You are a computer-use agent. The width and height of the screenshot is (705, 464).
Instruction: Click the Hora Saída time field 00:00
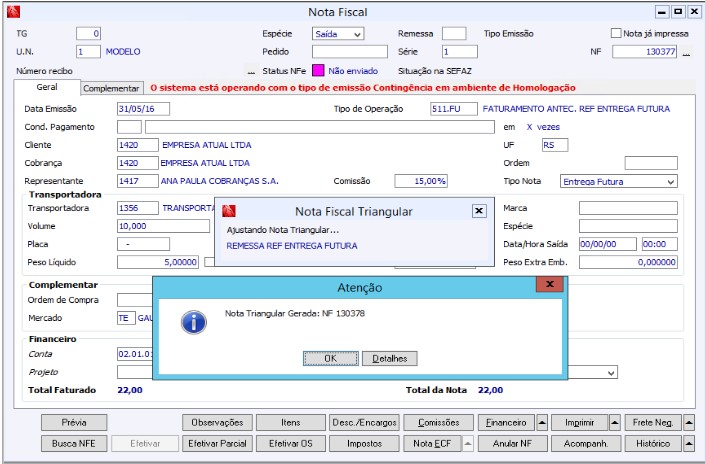tap(660, 244)
